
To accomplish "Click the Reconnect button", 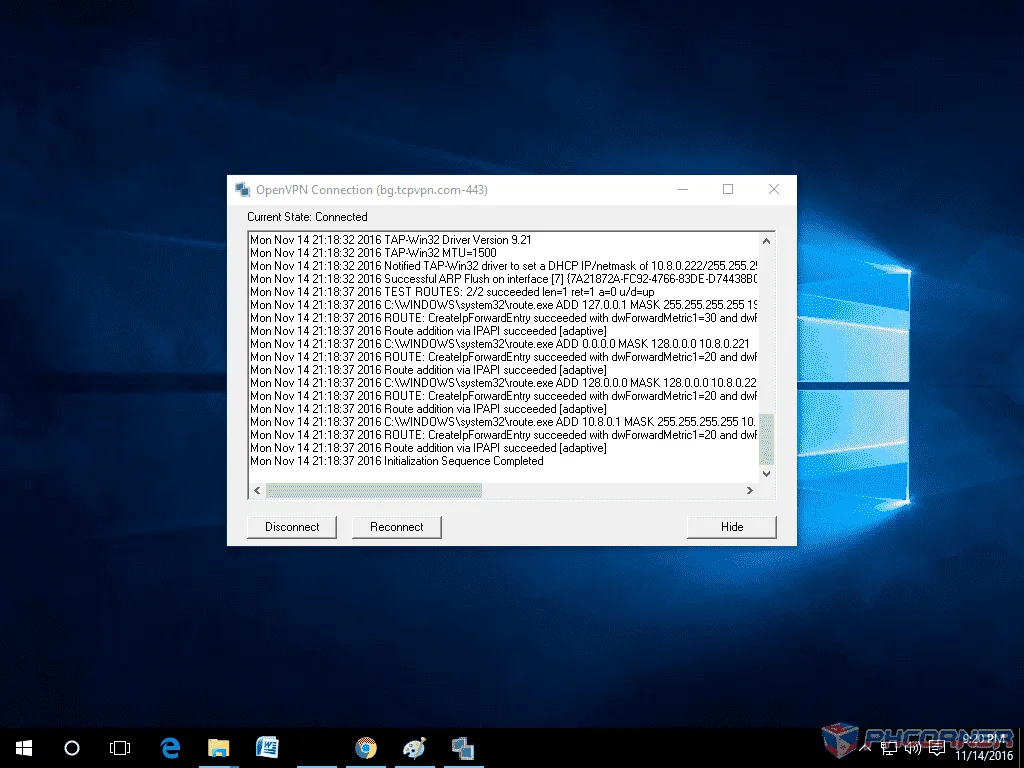I will pyautogui.click(x=396, y=527).
